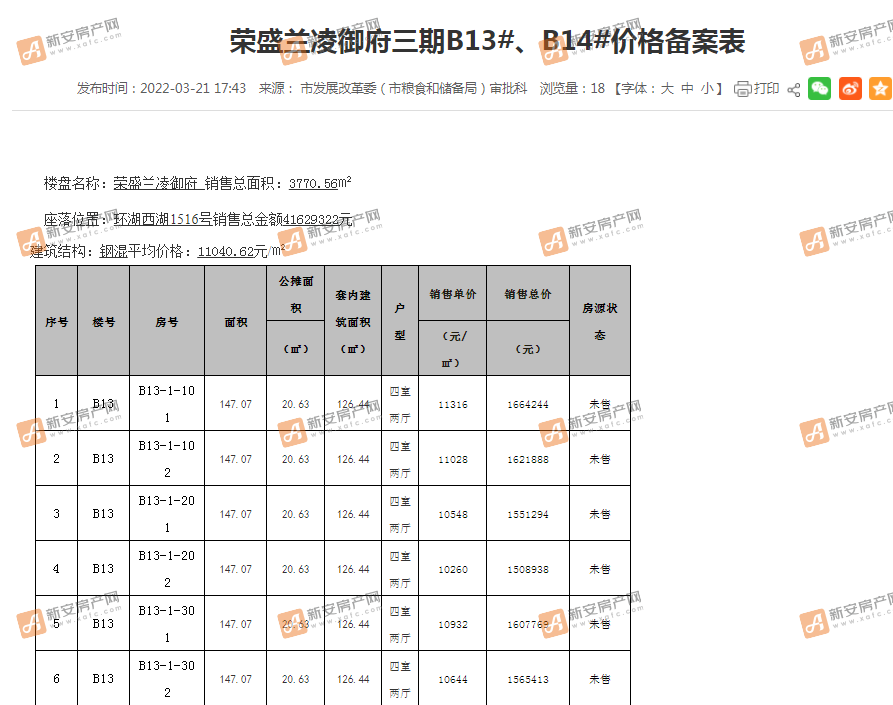Click 未售 status for room B13-1-102
The height and width of the screenshot is (705, 893).
[600, 459]
